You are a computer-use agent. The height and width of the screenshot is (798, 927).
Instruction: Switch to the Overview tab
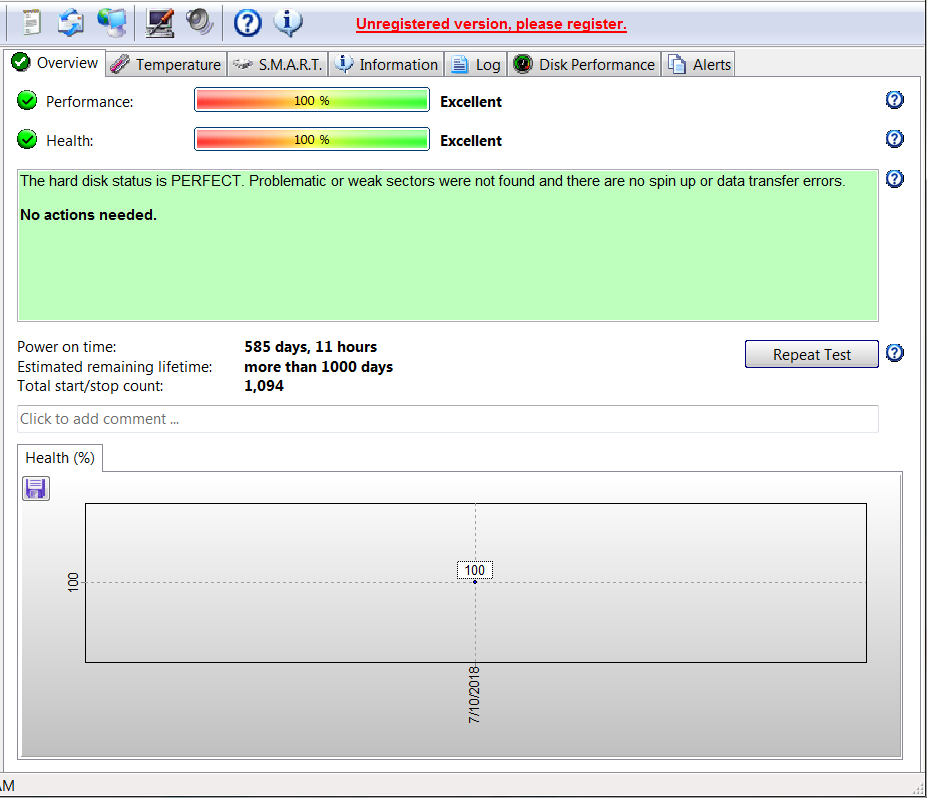(55, 63)
